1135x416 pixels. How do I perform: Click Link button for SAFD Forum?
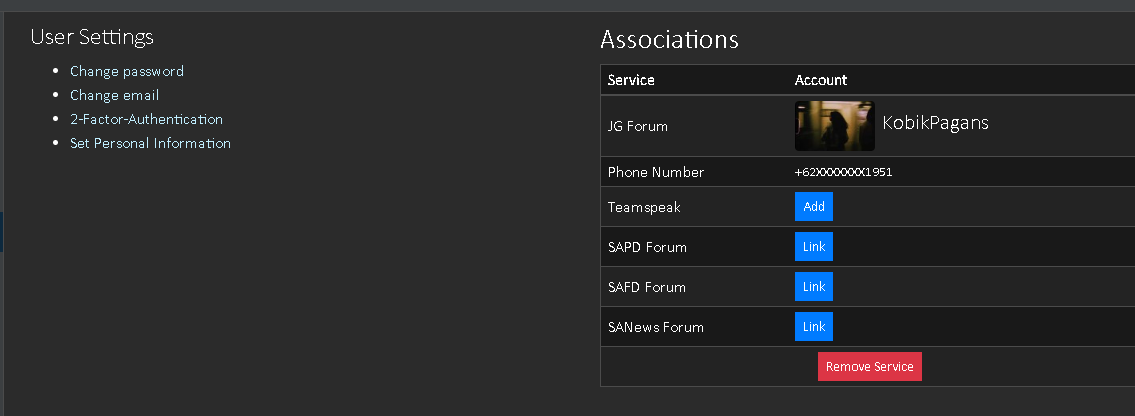(814, 286)
